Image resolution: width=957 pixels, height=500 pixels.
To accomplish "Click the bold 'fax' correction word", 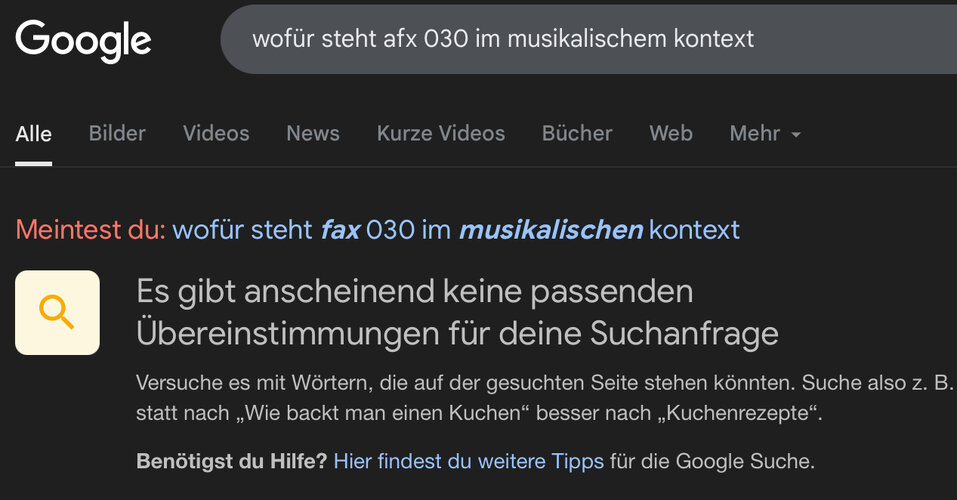I will tap(340, 230).
